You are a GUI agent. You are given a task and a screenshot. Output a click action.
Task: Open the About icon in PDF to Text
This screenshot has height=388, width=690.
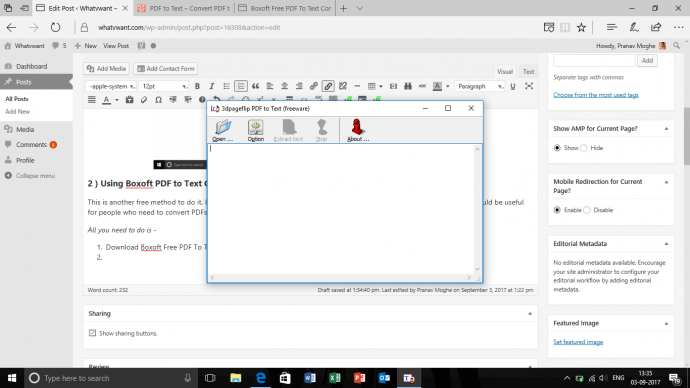click(357, 130)
